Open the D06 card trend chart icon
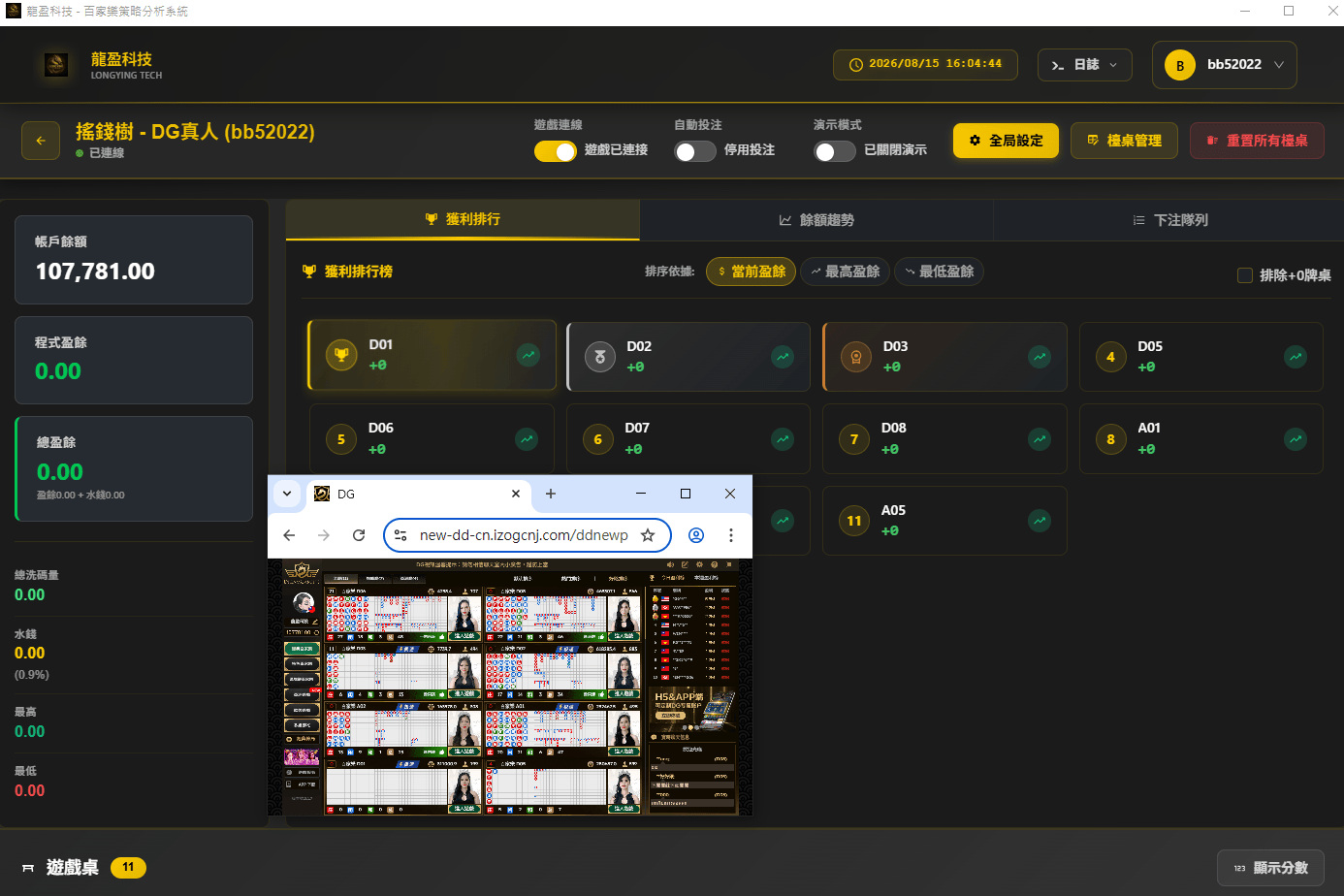This screenshot has width=1344, height=896. (527, 439)
